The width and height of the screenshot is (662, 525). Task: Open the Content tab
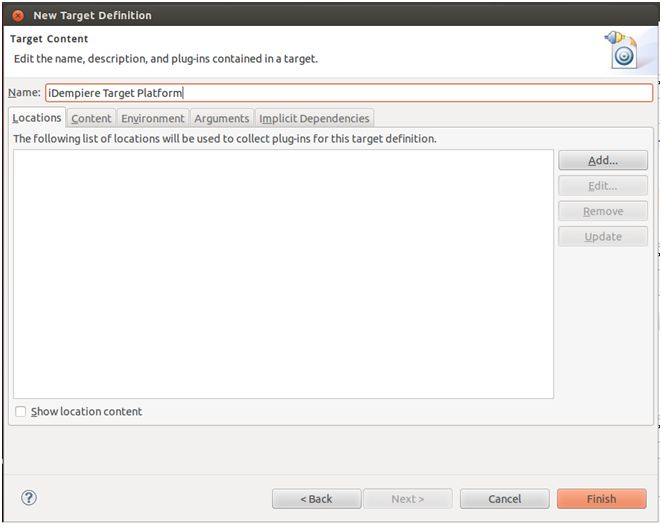click(91, 119)
